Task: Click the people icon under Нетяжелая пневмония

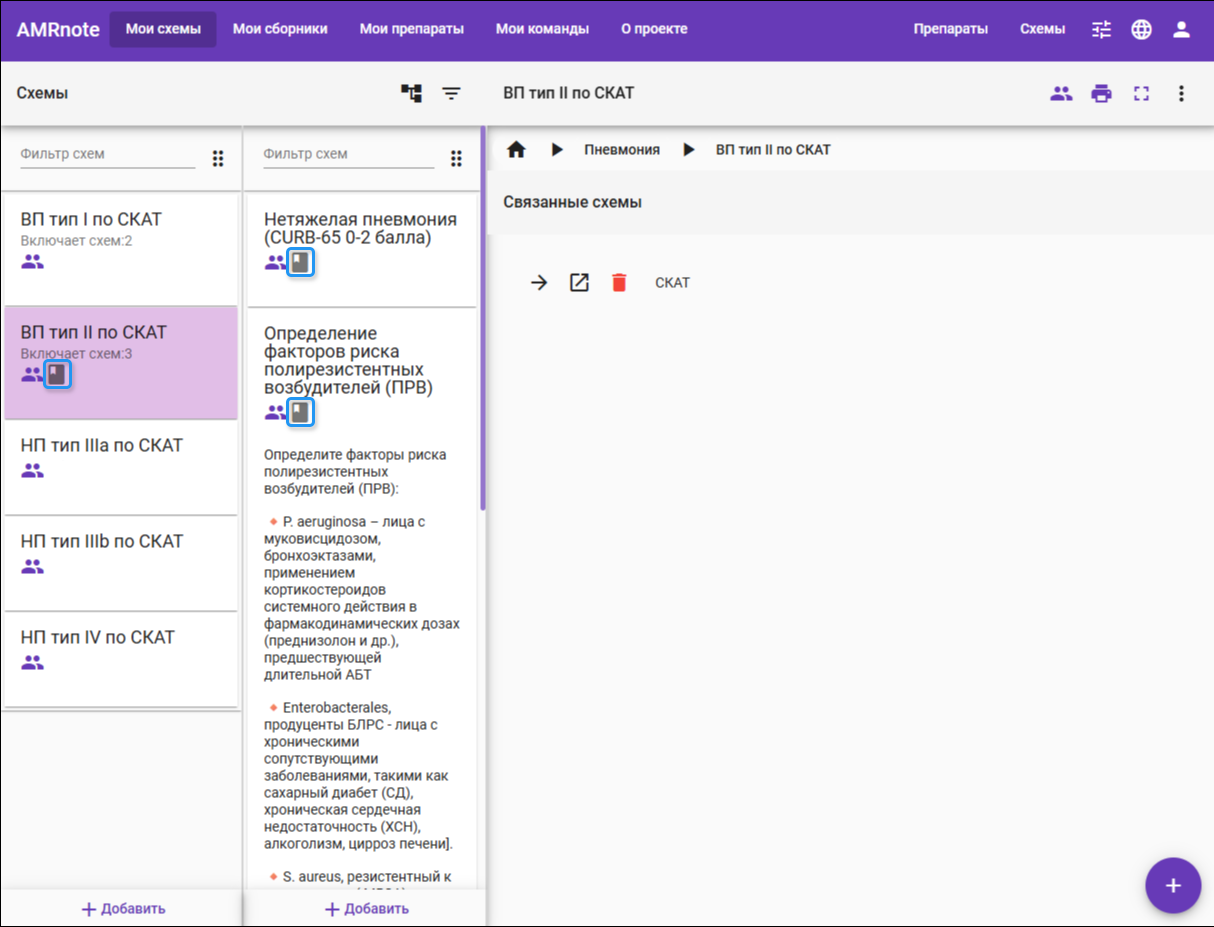Action: pyautogui.click(x=275, y=263)
